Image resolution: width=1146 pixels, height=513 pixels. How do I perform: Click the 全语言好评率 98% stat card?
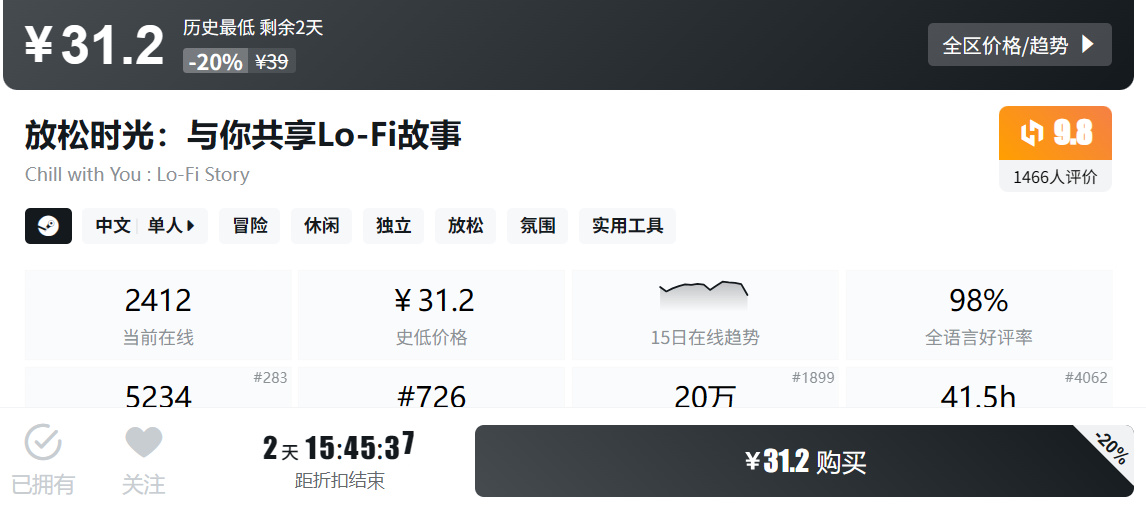978,314
